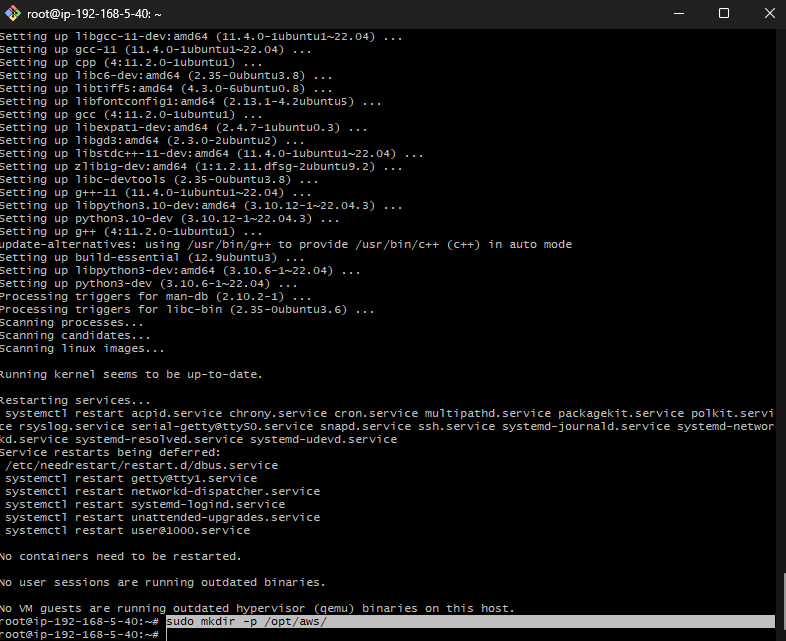Click 'Processing triggers for man-db' line
The height and width of the screenshot is (641, 786).
[155, 297]
